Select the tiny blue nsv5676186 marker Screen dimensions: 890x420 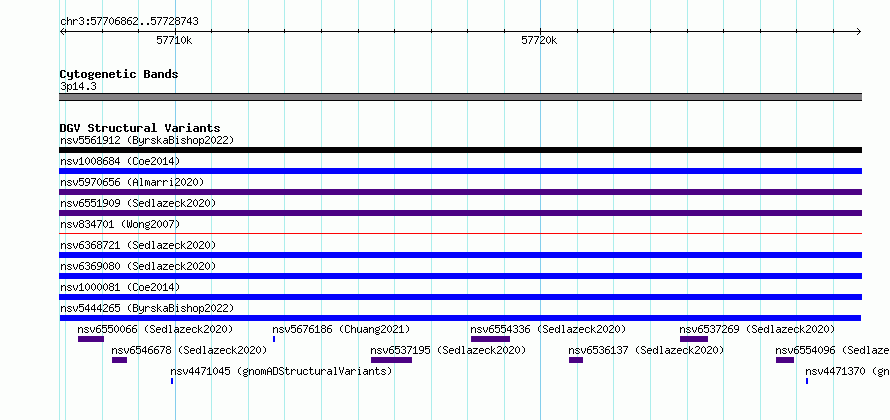click(x=274, y=339)
